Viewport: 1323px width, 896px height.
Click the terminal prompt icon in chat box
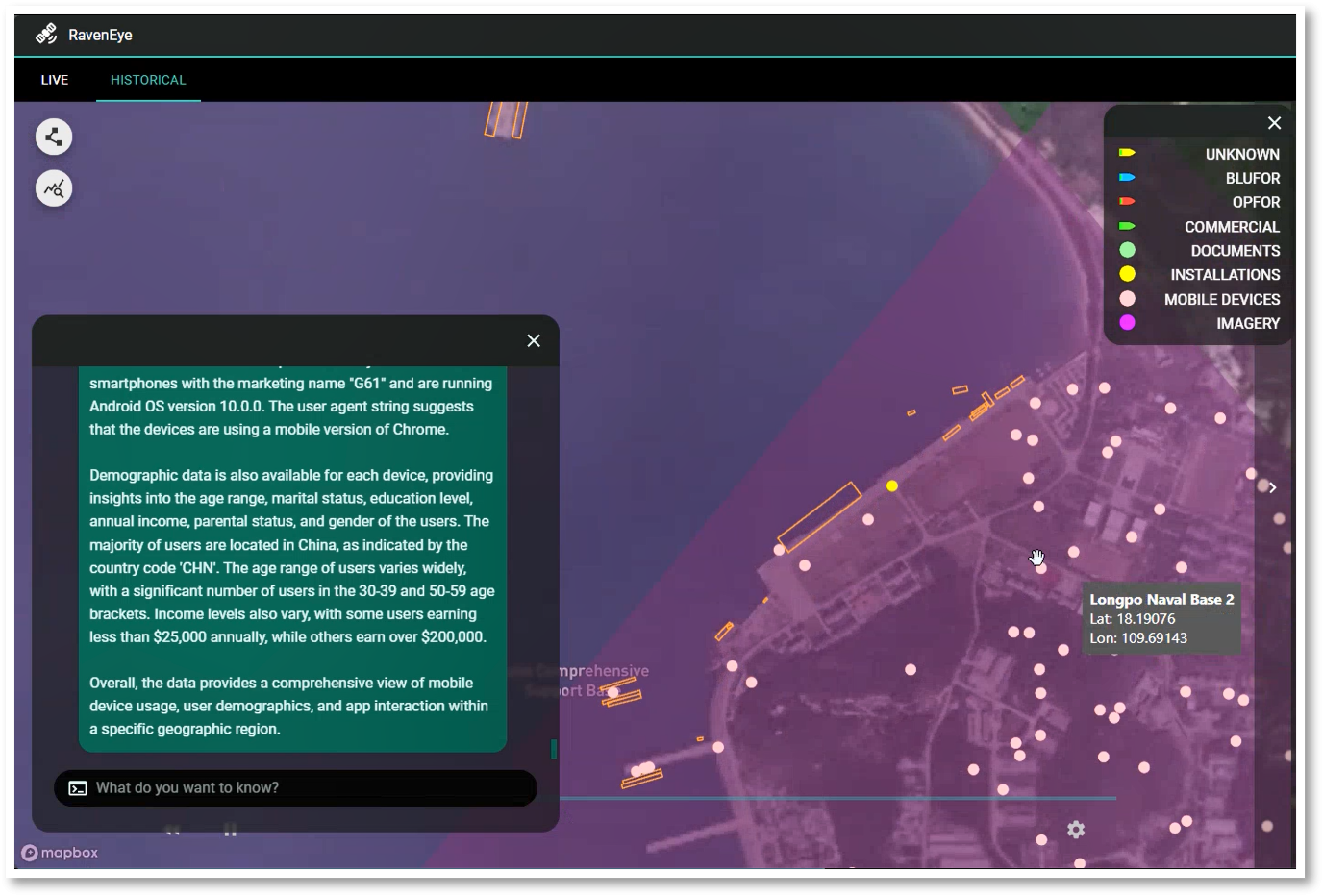(x=78, y=788)
